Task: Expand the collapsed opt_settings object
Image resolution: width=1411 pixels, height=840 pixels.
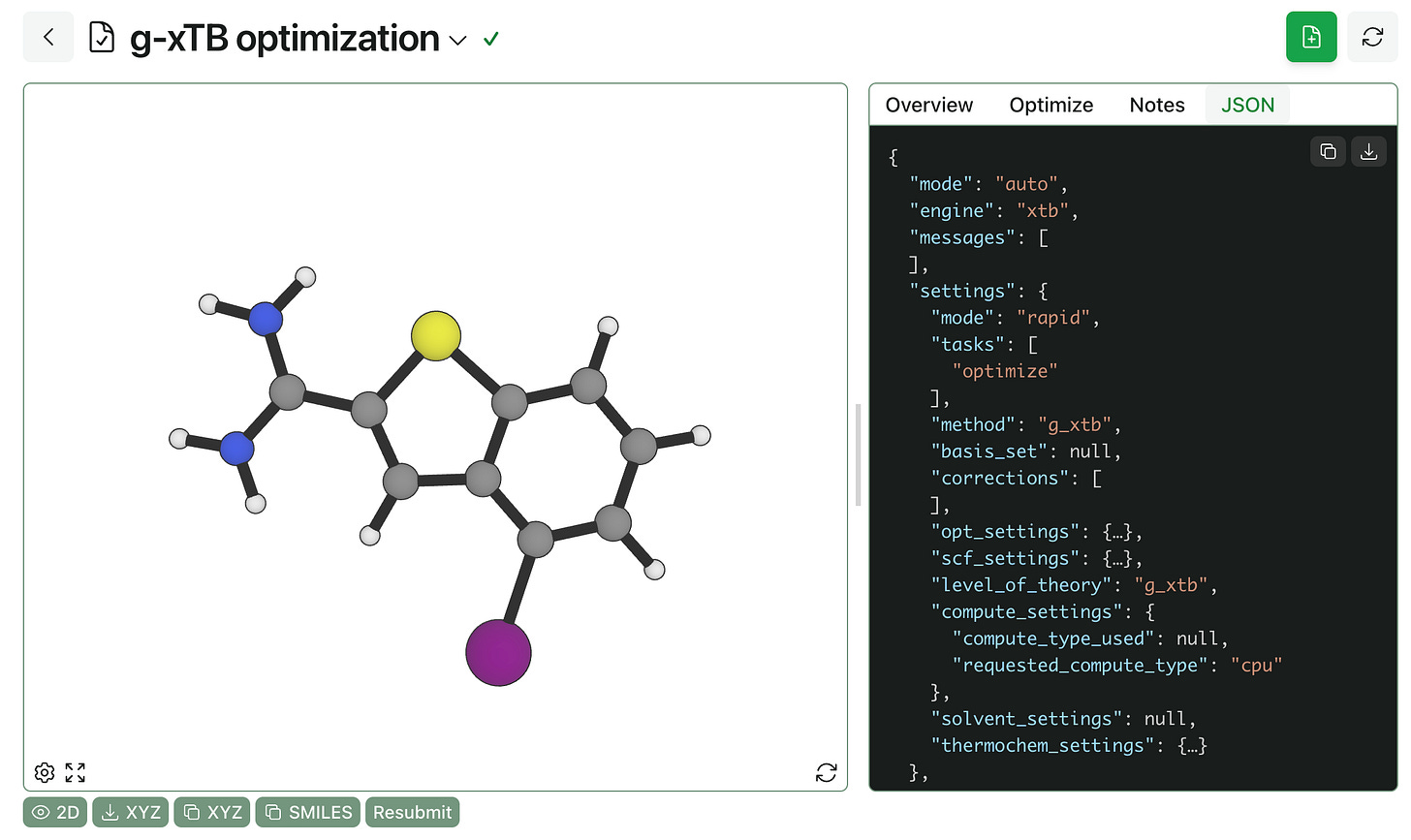Action: [1118, 532]
